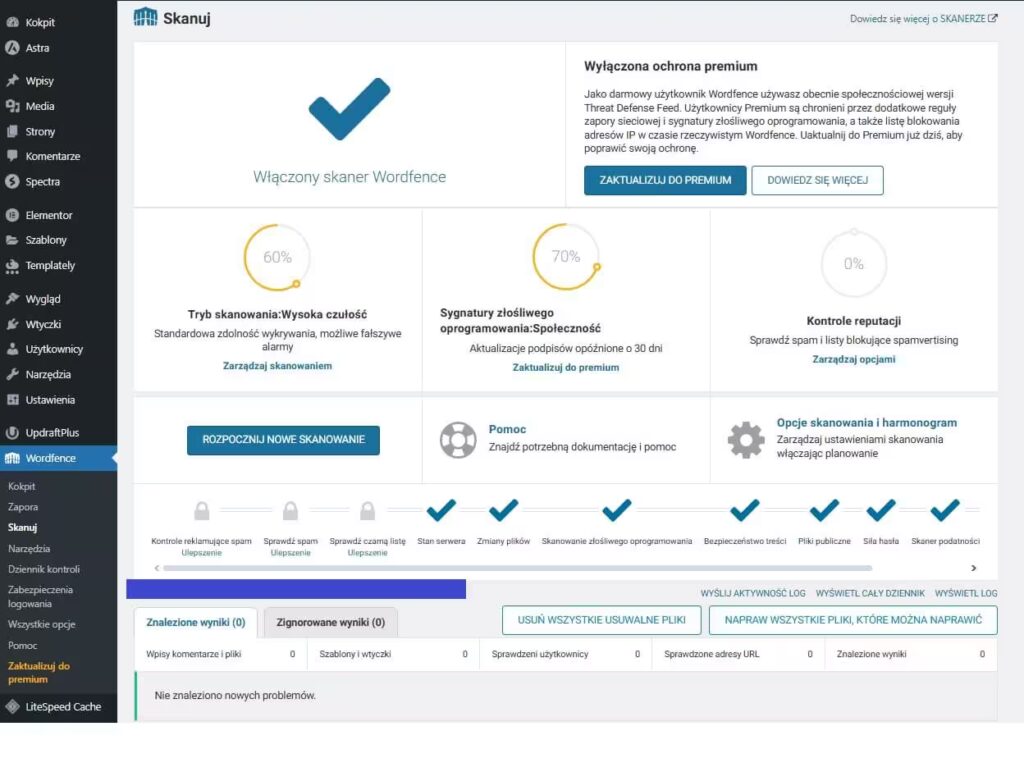Open Wordfence Zapora submenu item
Viewport: 1024px width, 763px height.
(x=23, y=507)
